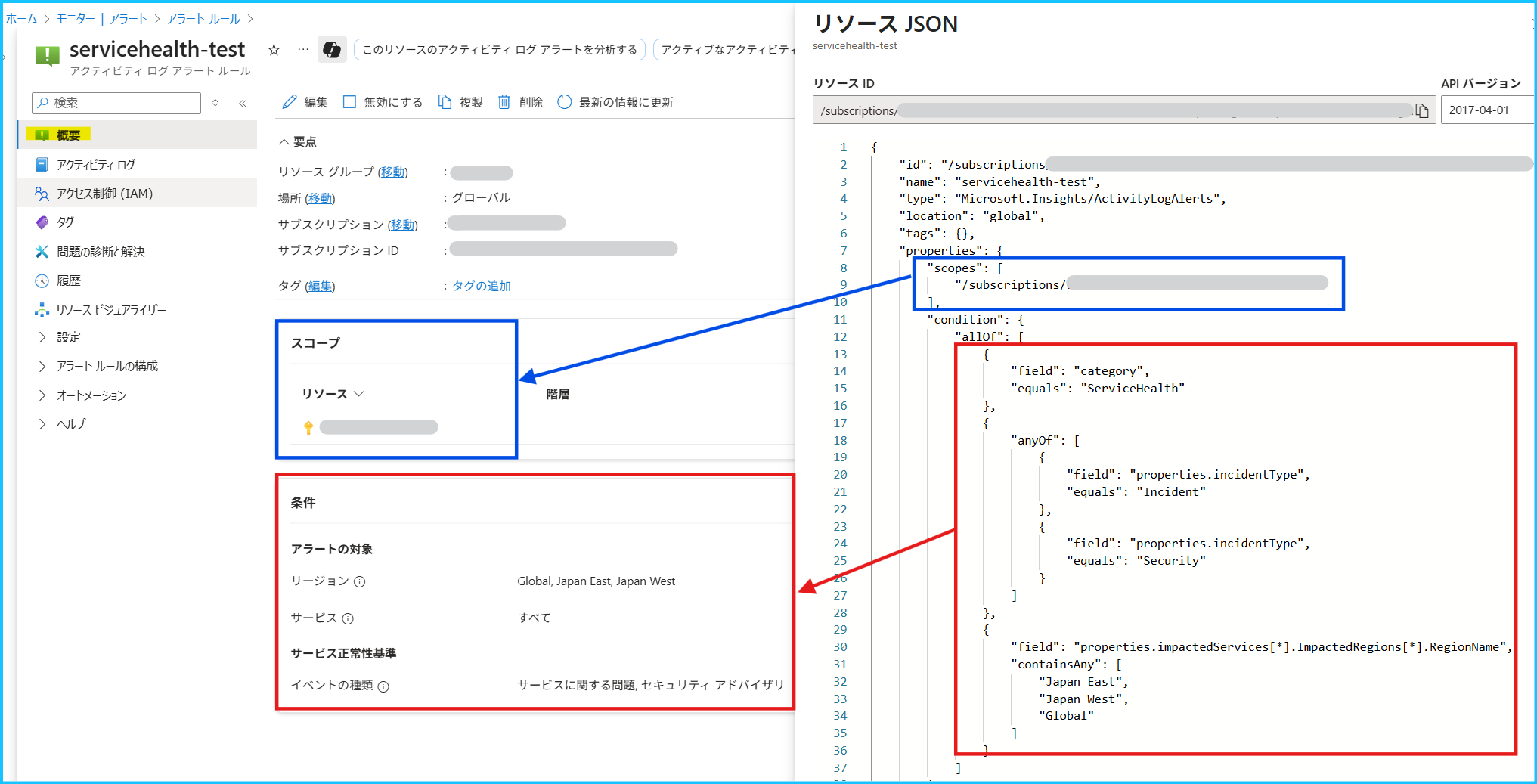Click the 削除 trash icon
This screenshot has height=784, width=1537.
click(x=504, y=102)
